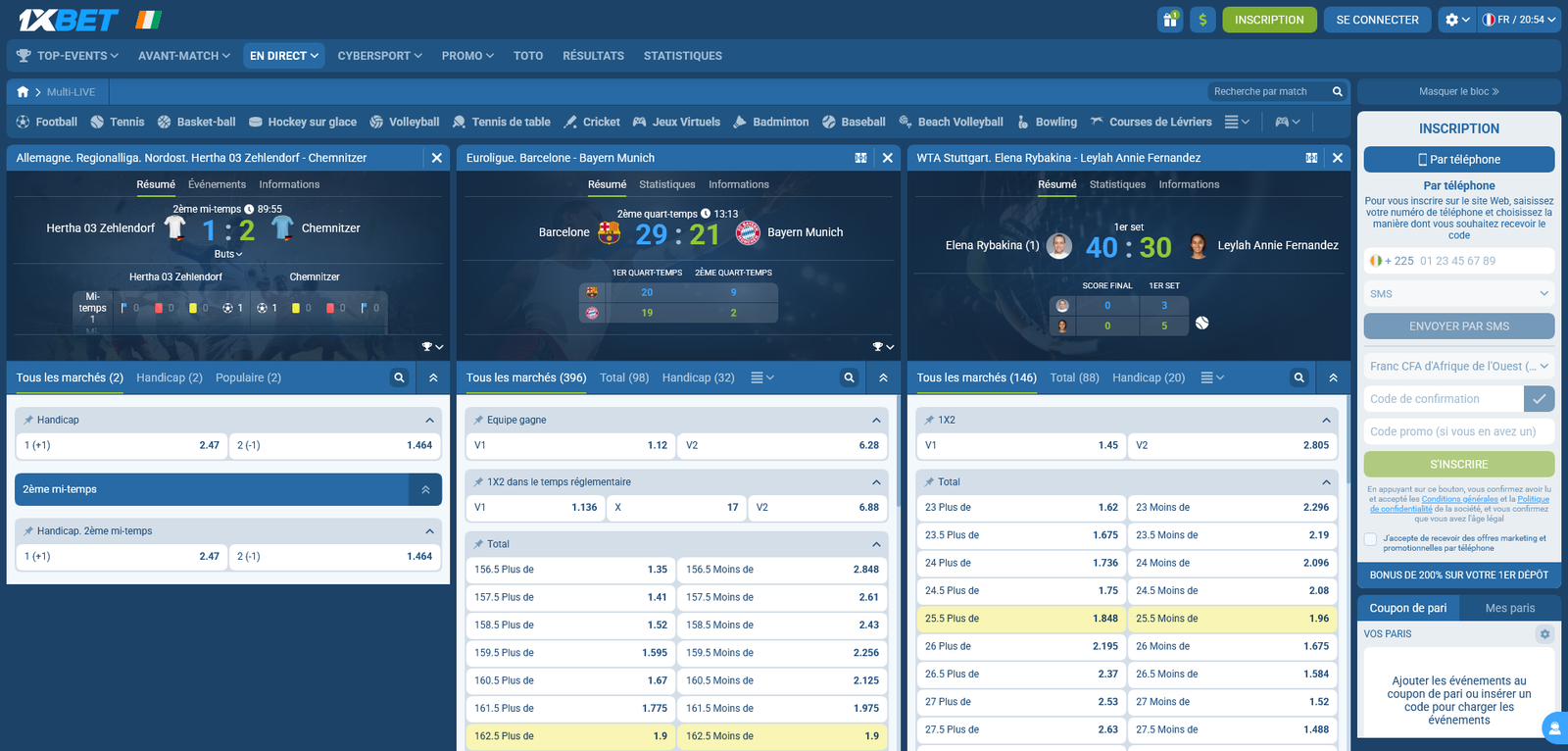1568x751 pixels.
Task: Click the green dollar payment icon
Action: (x=1202, y=20)
